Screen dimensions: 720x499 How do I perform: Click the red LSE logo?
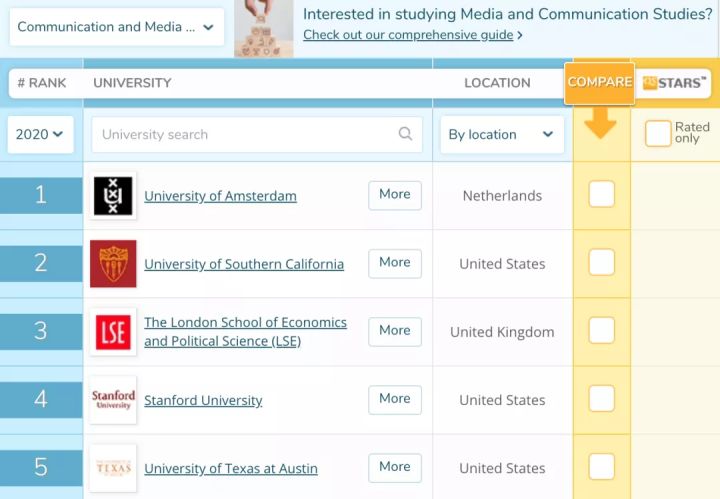[x=113, y=332]
